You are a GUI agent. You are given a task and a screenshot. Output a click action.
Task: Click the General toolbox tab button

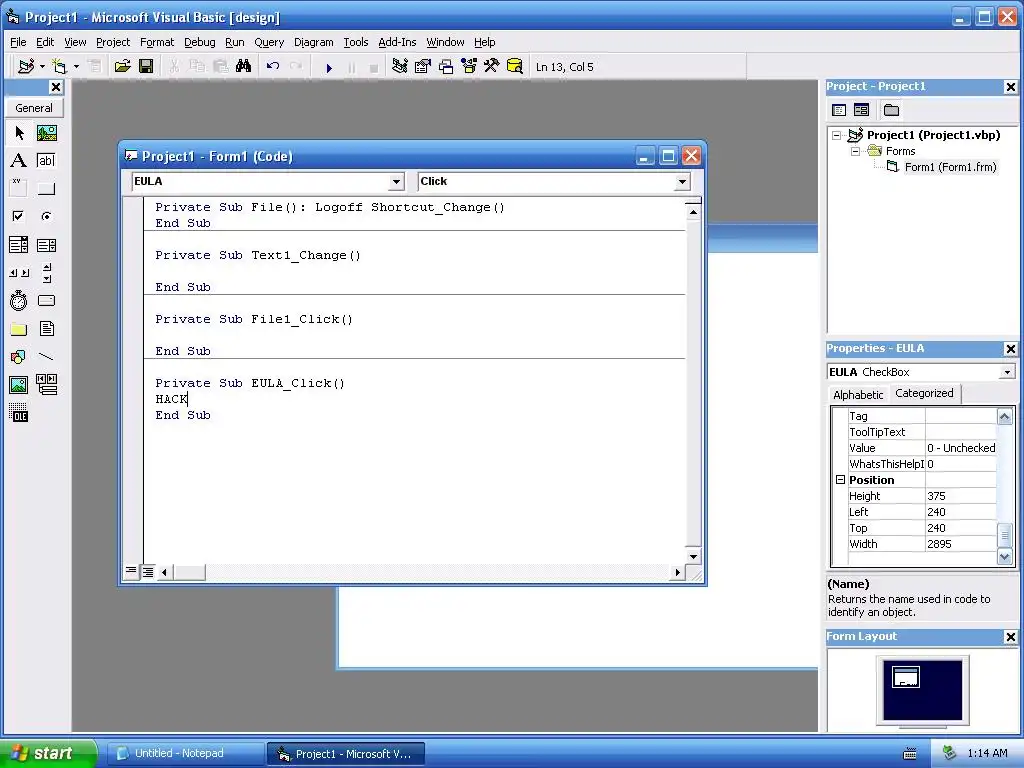click(34, 108)
